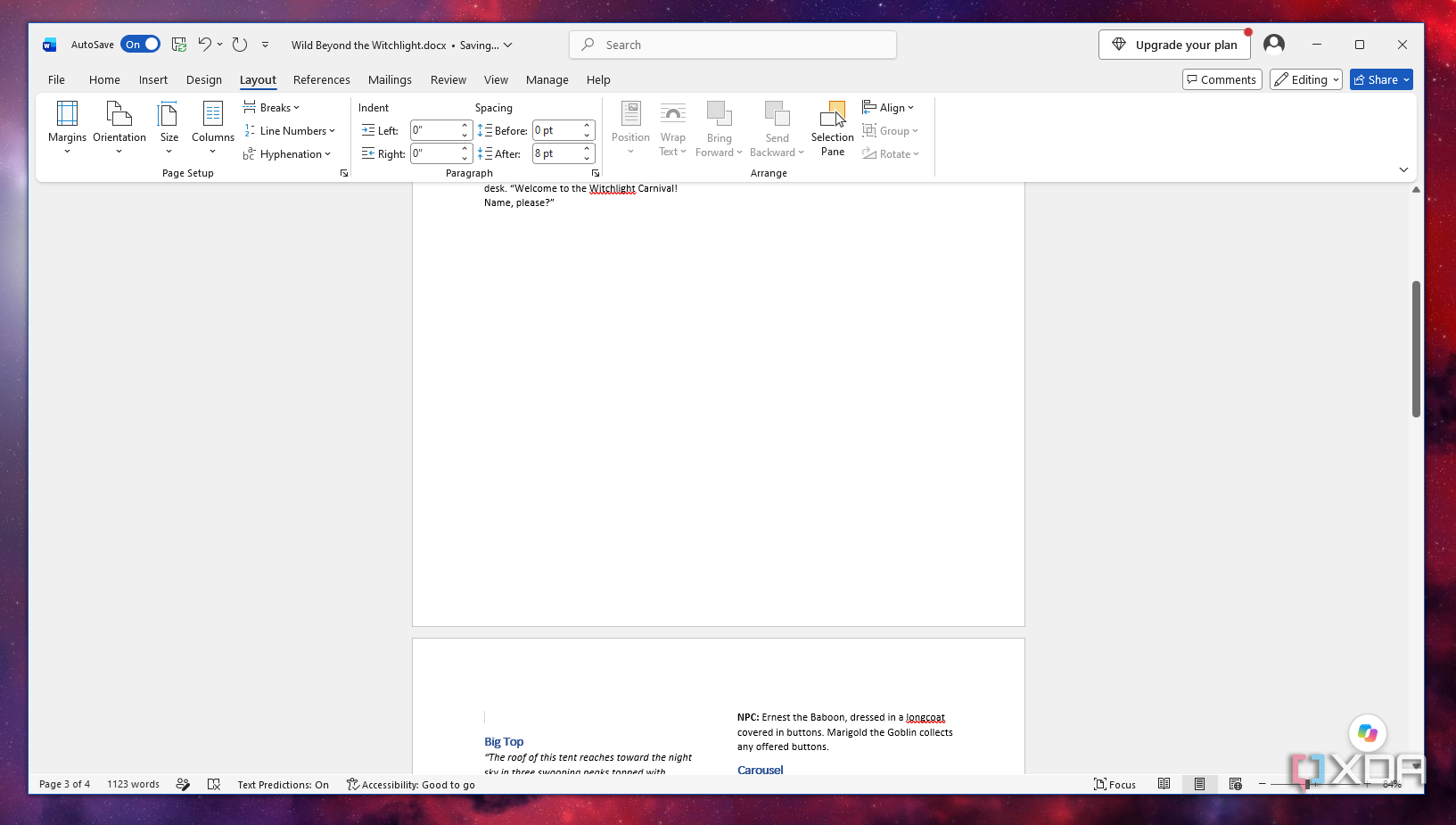Image resolution: width=1456 pixels, height=825 pixels.
Task: Open the Undo history dropdown arrow
Action: (220, 45)
